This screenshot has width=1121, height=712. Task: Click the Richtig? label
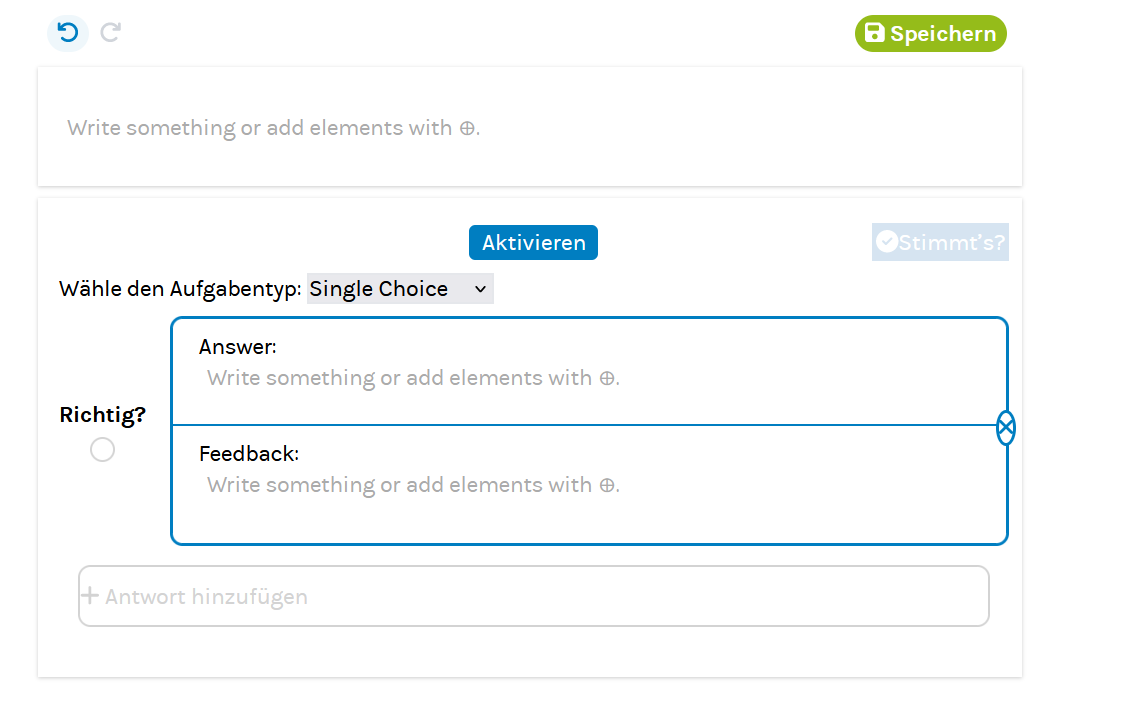[x=102, y=415]
